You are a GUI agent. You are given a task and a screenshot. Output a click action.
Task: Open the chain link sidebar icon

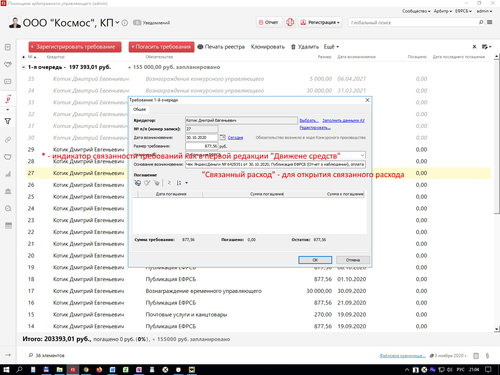pyautogui.click(x=8, y=140)
